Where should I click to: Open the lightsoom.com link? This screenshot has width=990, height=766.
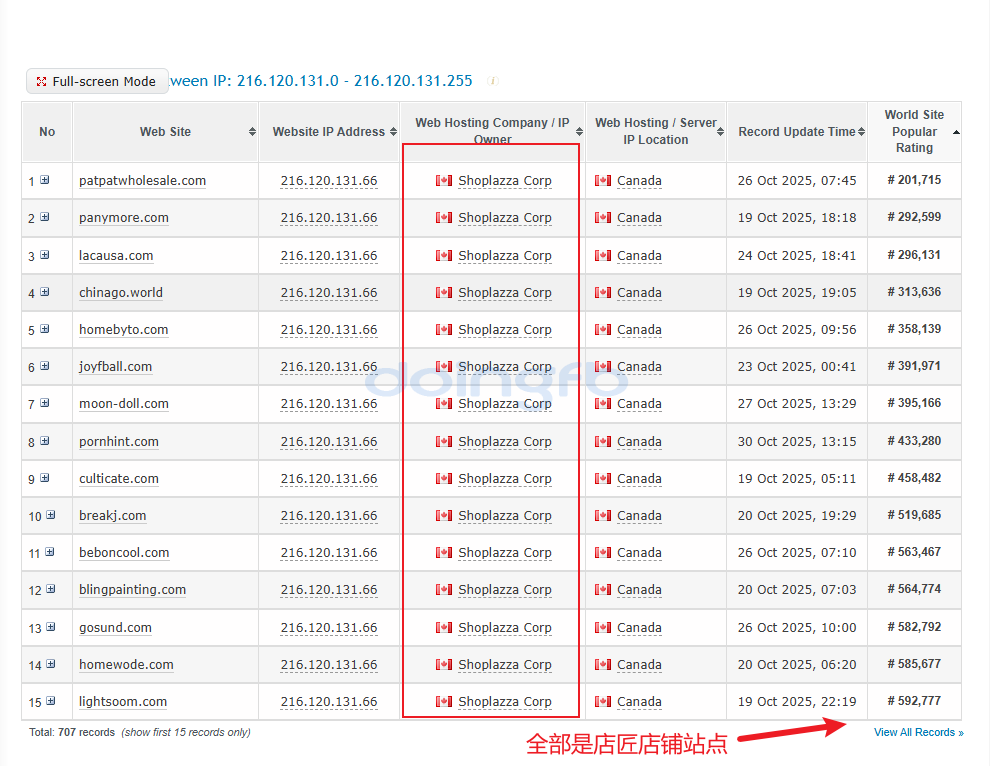point(123,702)
